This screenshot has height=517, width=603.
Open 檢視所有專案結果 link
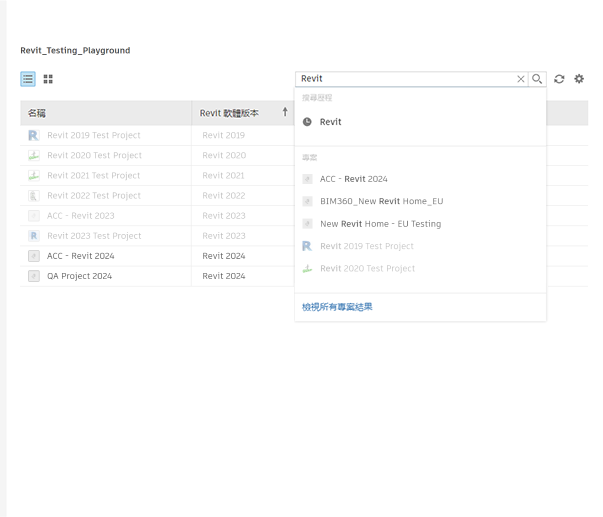[x=337, y=307]
